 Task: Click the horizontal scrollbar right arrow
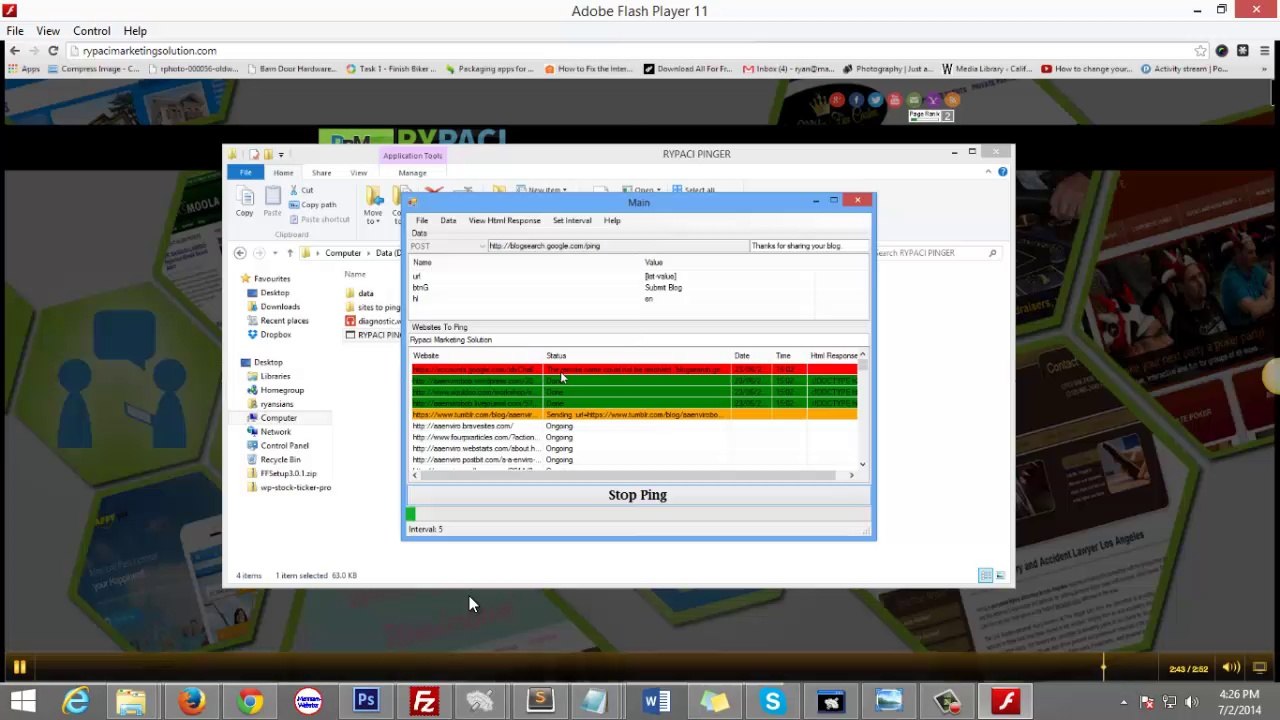(x=852, y=476)
